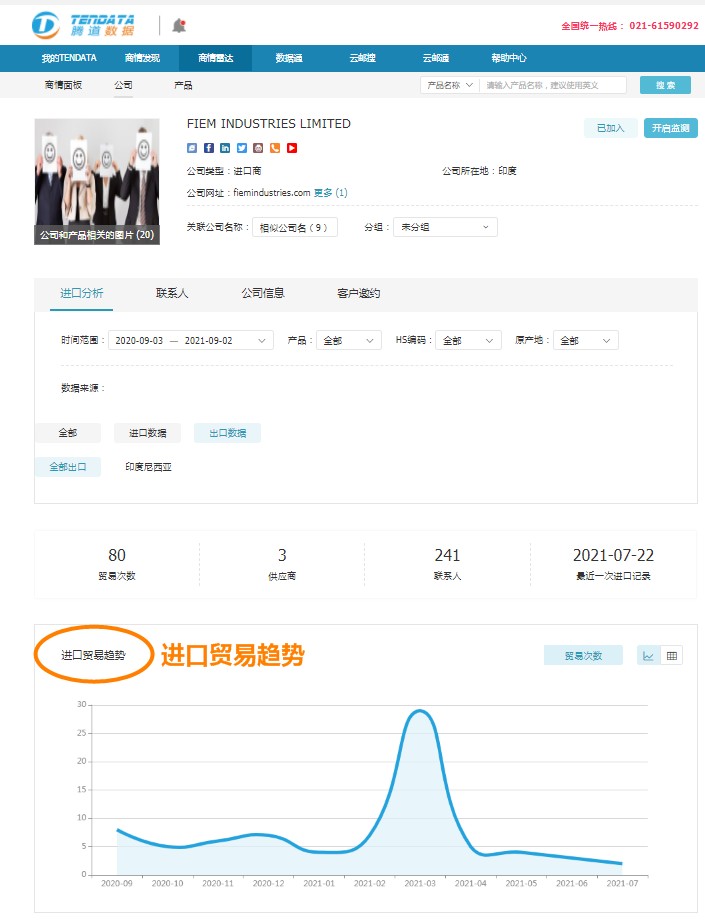This screenshot has width=705, height=922.
Task: Click the fiemindustries.com website text
Action: tap(272, 193)
